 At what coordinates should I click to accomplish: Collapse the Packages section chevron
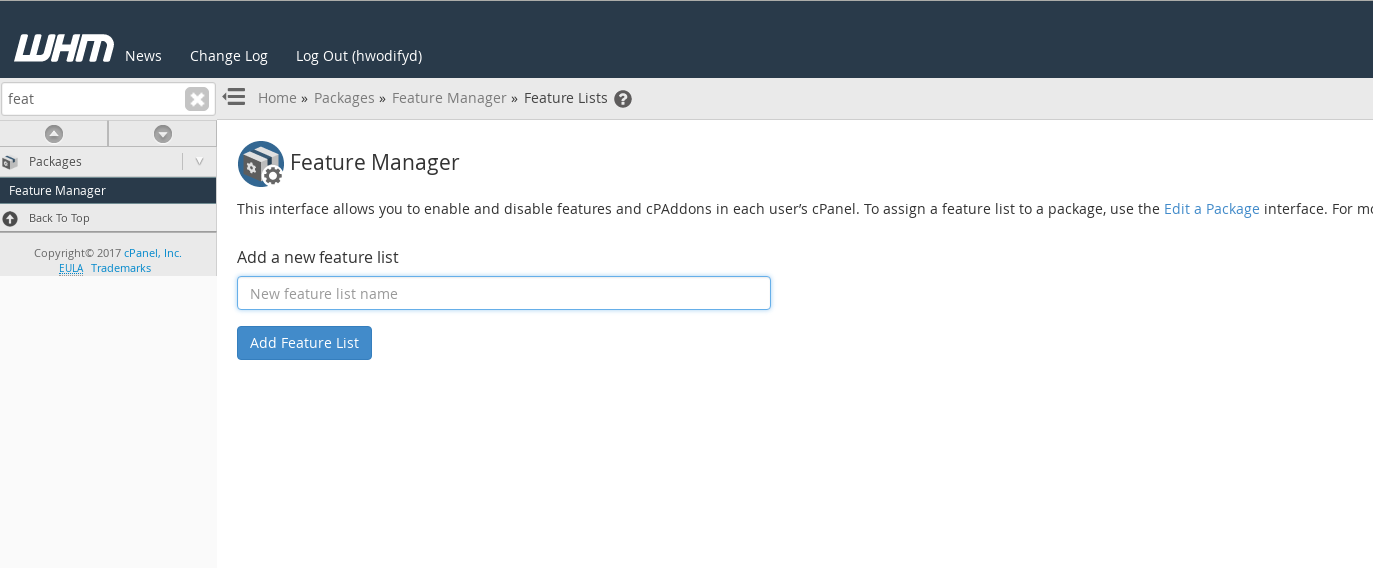[199, 162]
